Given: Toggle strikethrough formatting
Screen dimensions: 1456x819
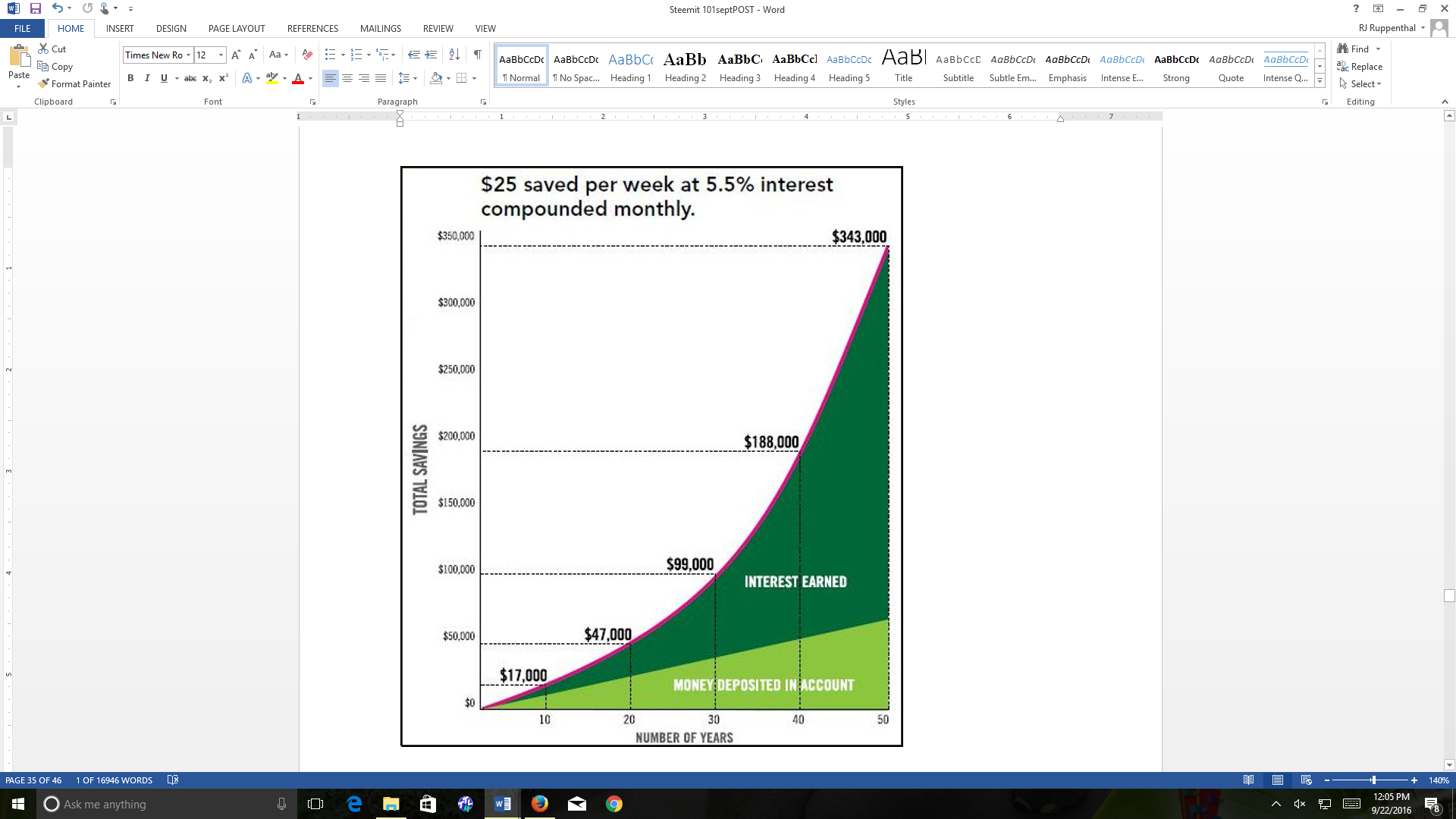Looking at the screenshot, I should [190, 78].
